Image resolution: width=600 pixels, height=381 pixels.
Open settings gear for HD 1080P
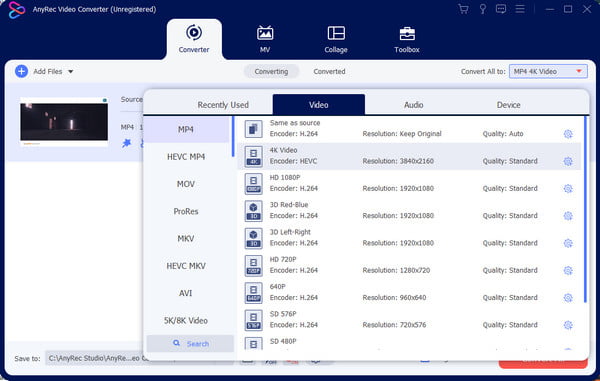point(568,189)
